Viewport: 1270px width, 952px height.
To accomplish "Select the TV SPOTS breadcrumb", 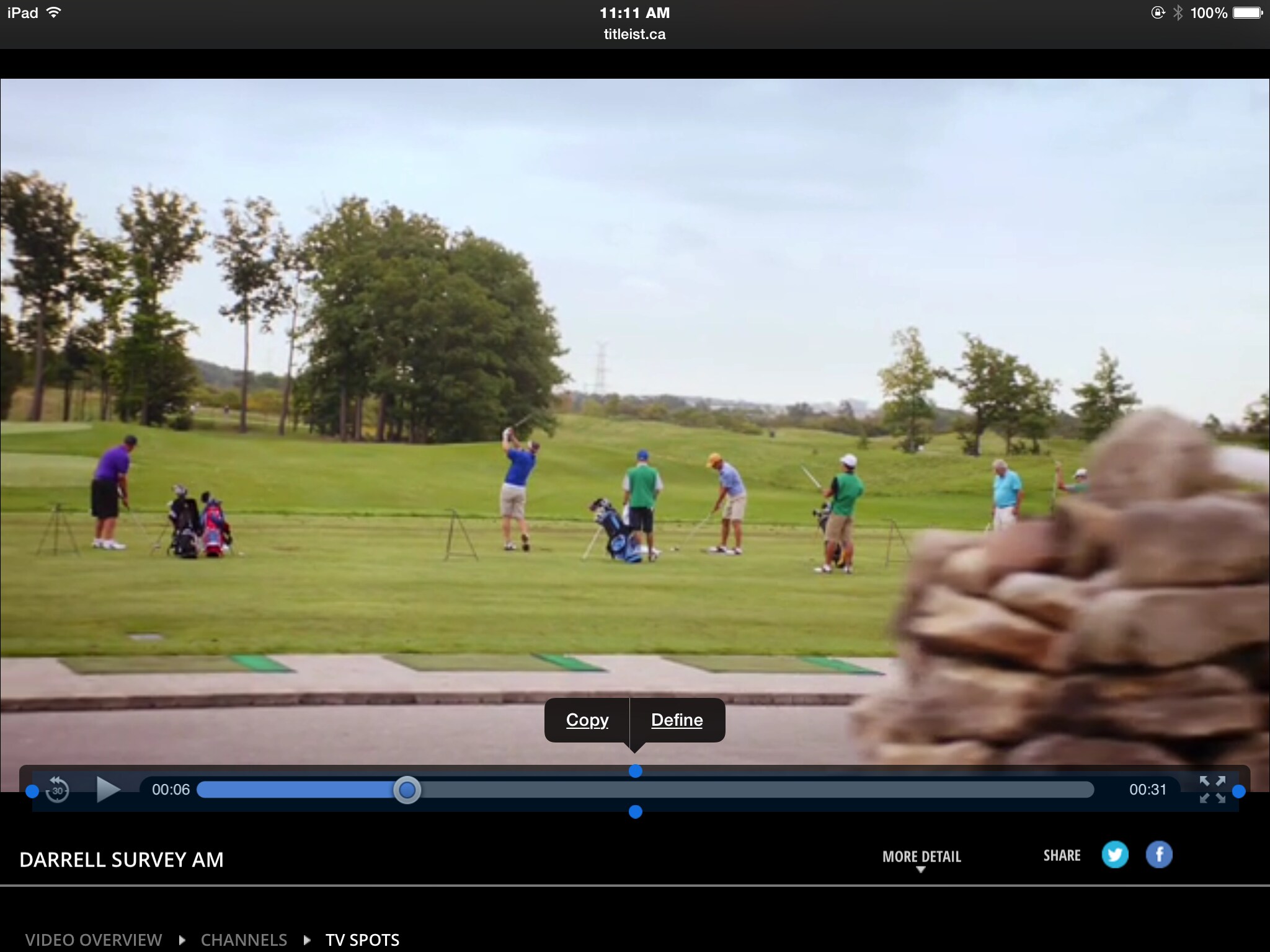I will pyautogui.click(x=362, y=940).
